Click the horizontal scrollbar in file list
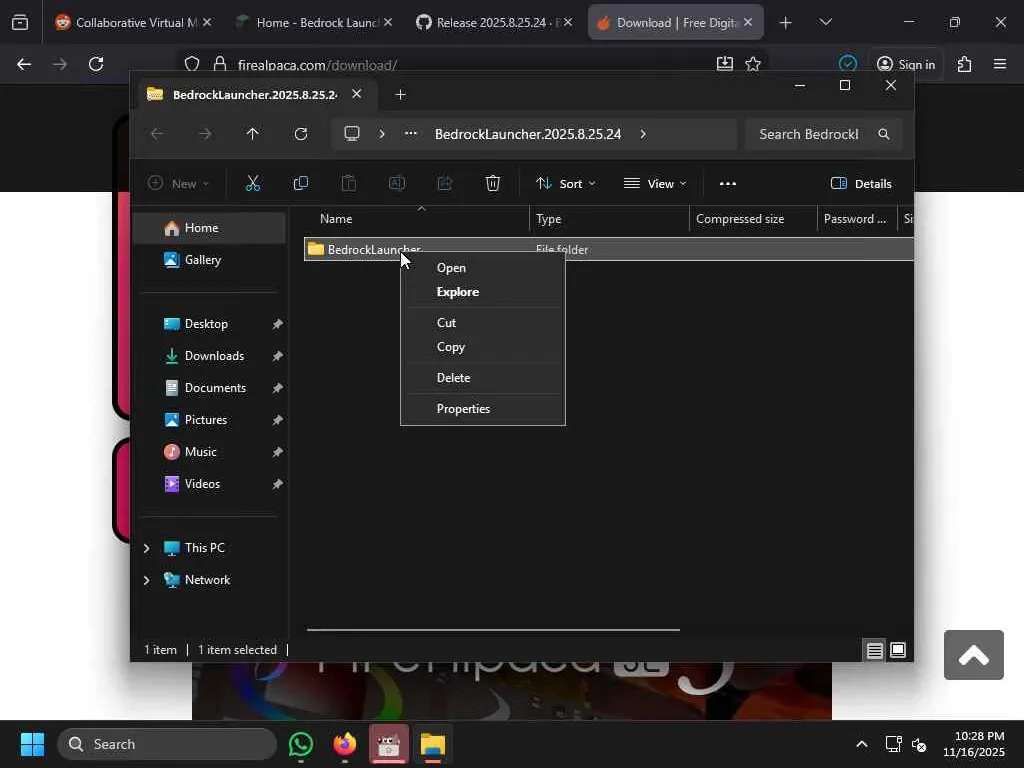The height and width of the screenshot is (768, 1024). click(x=493, y=630)
